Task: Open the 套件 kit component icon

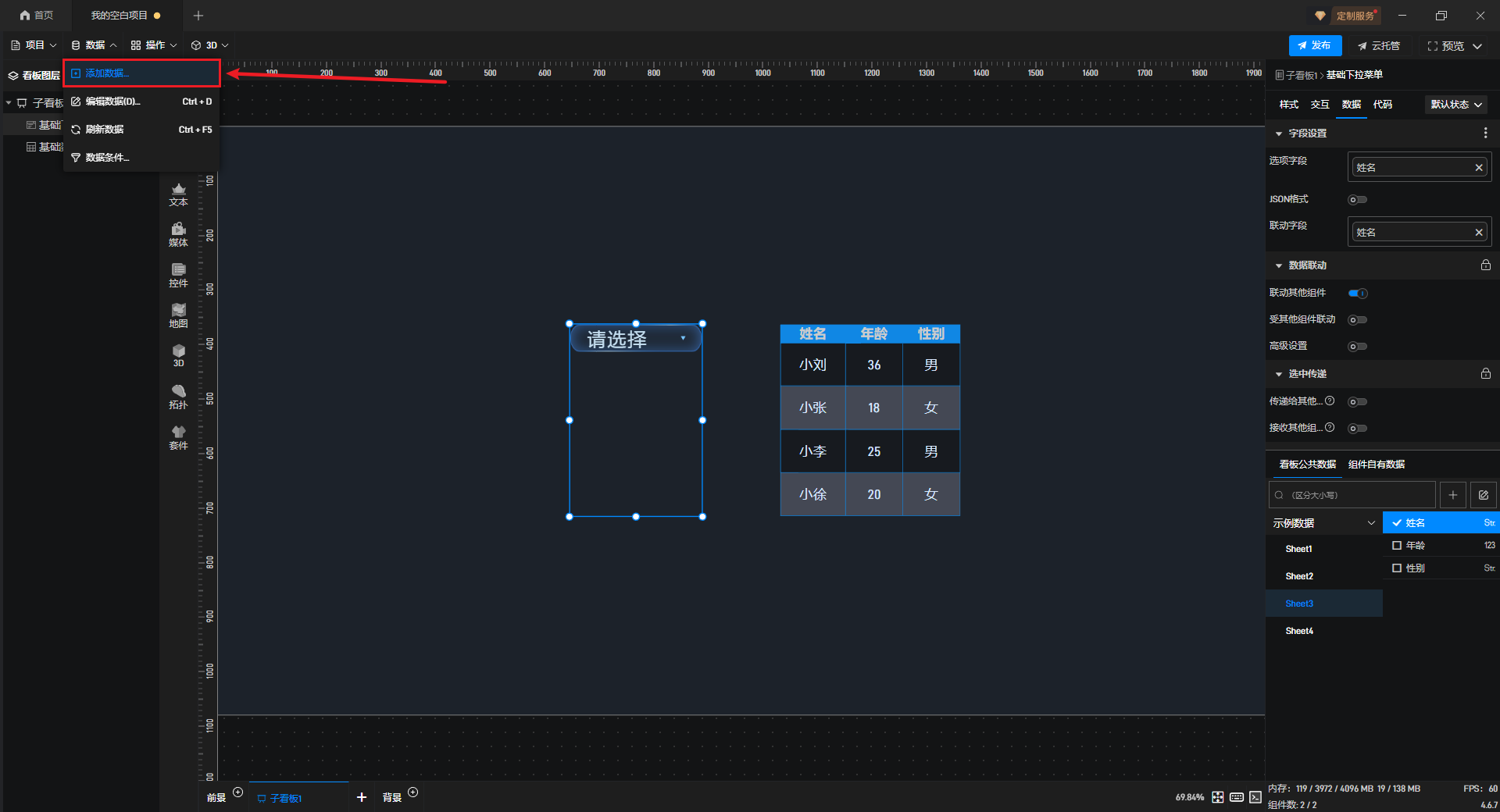Action: (178, 437)
